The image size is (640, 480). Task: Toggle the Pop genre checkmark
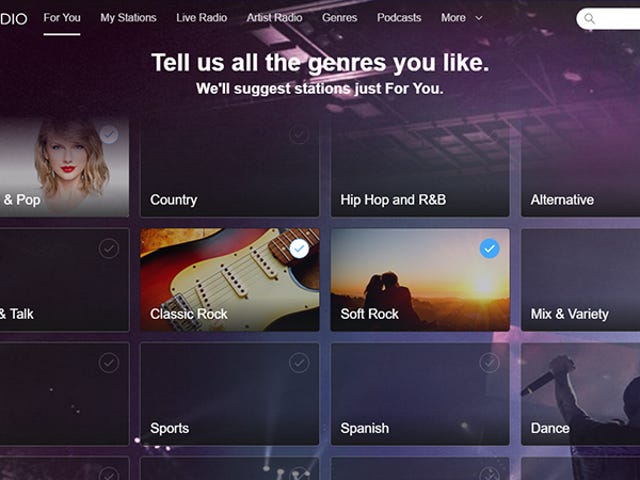(x=109, y=134)
